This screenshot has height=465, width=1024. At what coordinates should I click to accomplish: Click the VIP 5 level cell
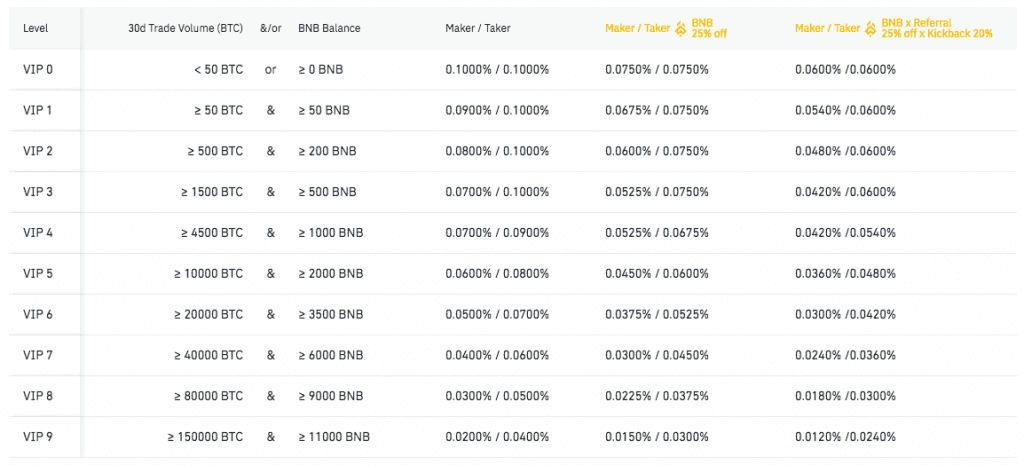(x=37, y=274)
